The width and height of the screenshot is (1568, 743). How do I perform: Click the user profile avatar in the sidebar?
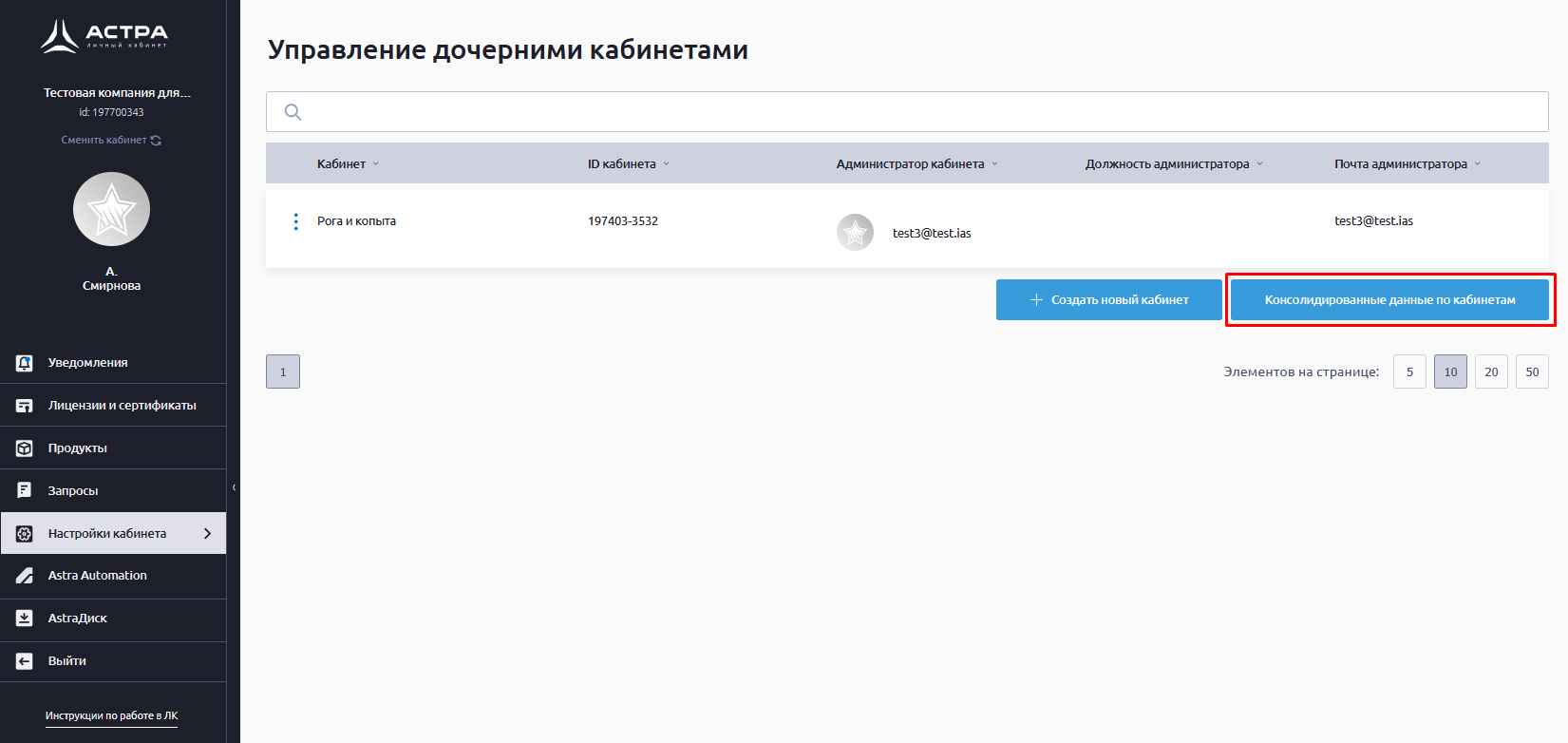[x=111, y=209]
